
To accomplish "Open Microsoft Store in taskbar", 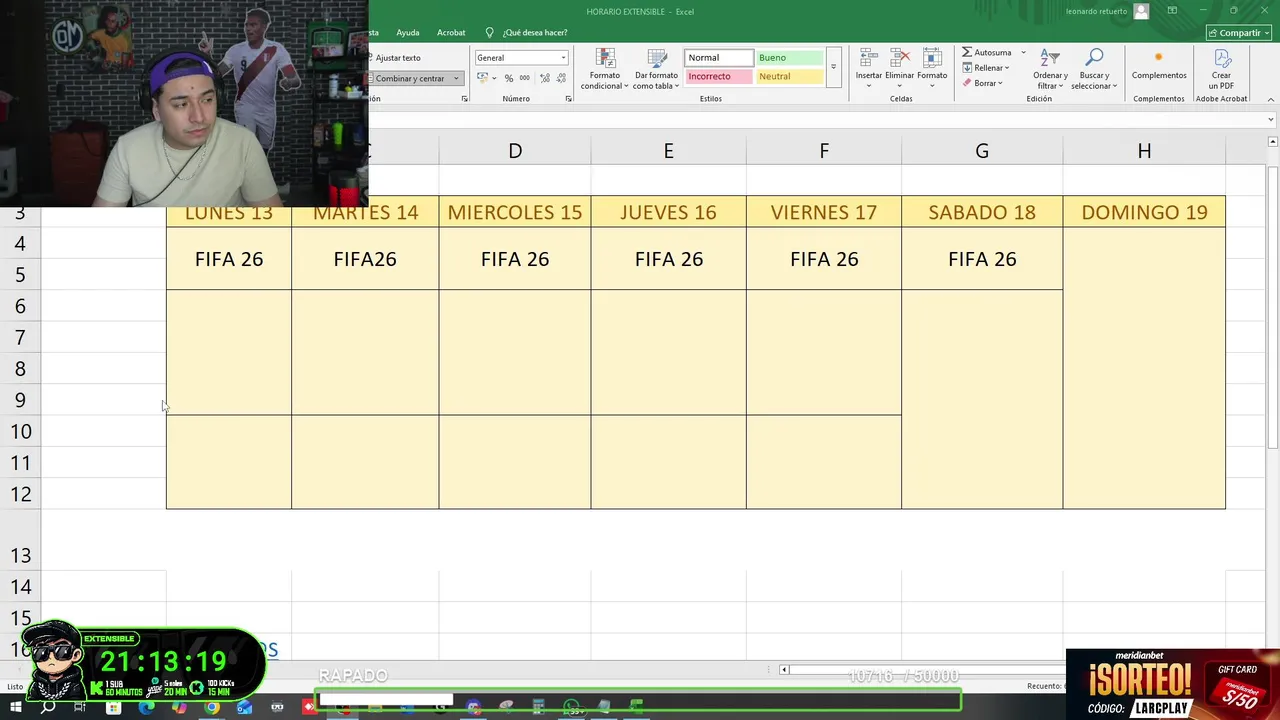I will click(113, 707).
